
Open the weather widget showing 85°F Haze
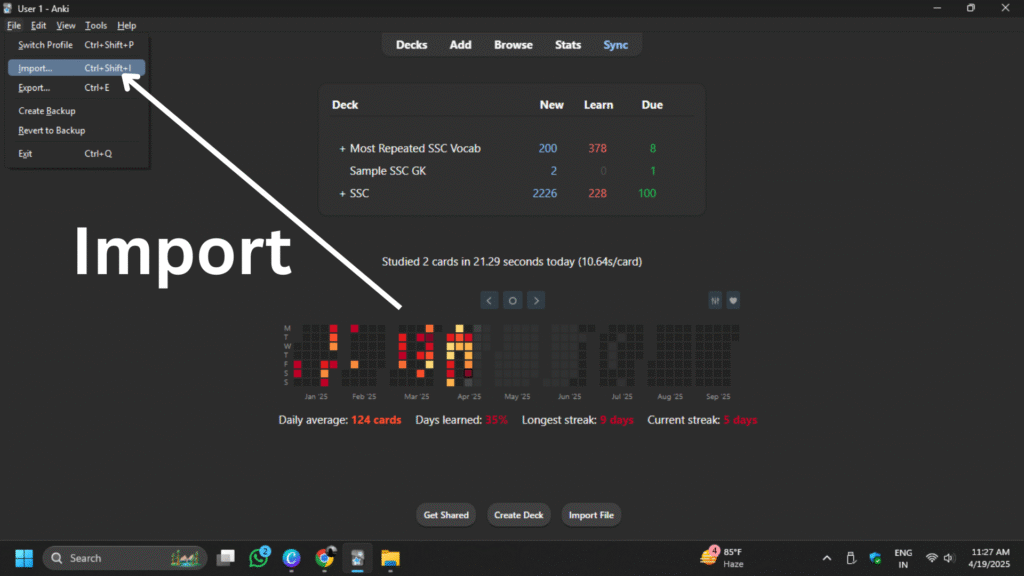[722, 558]
